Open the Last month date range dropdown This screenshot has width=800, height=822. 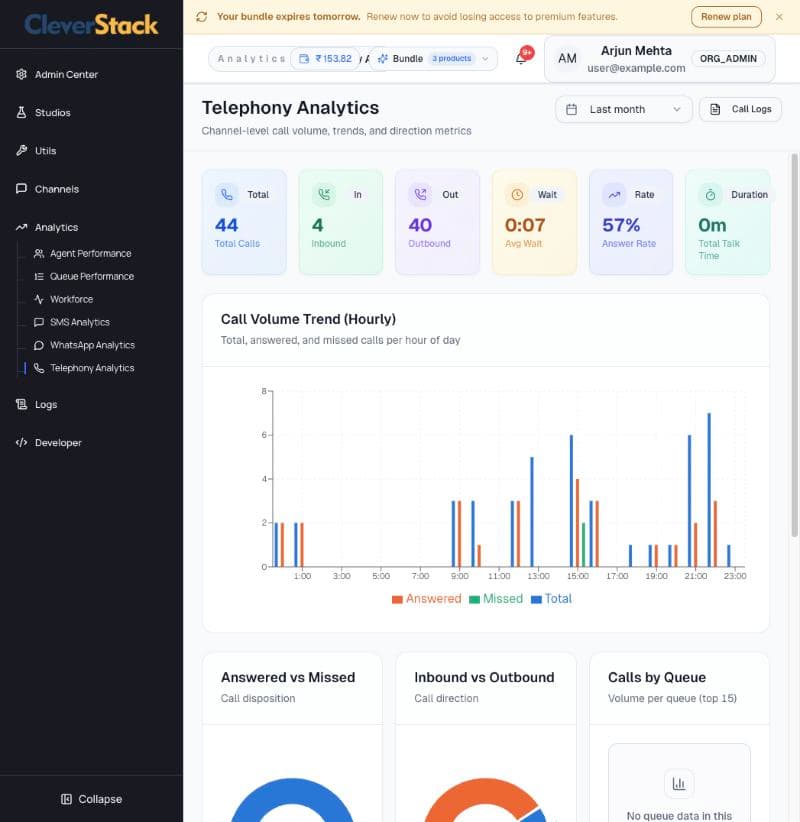tap(623, 110)
